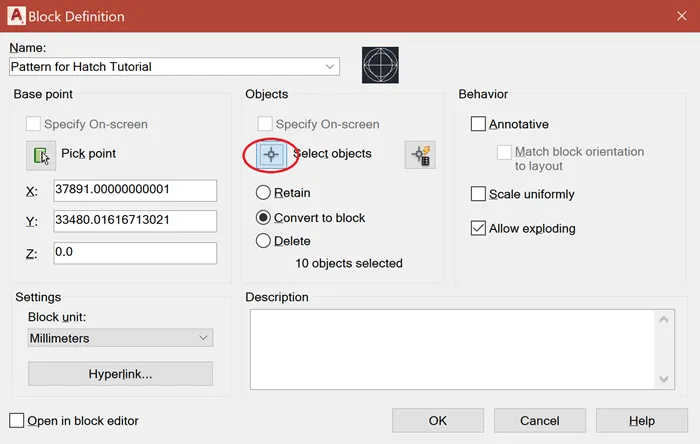Open Quick Select filter icon
This screenshot has height=444, width=700.
(420, 155)
